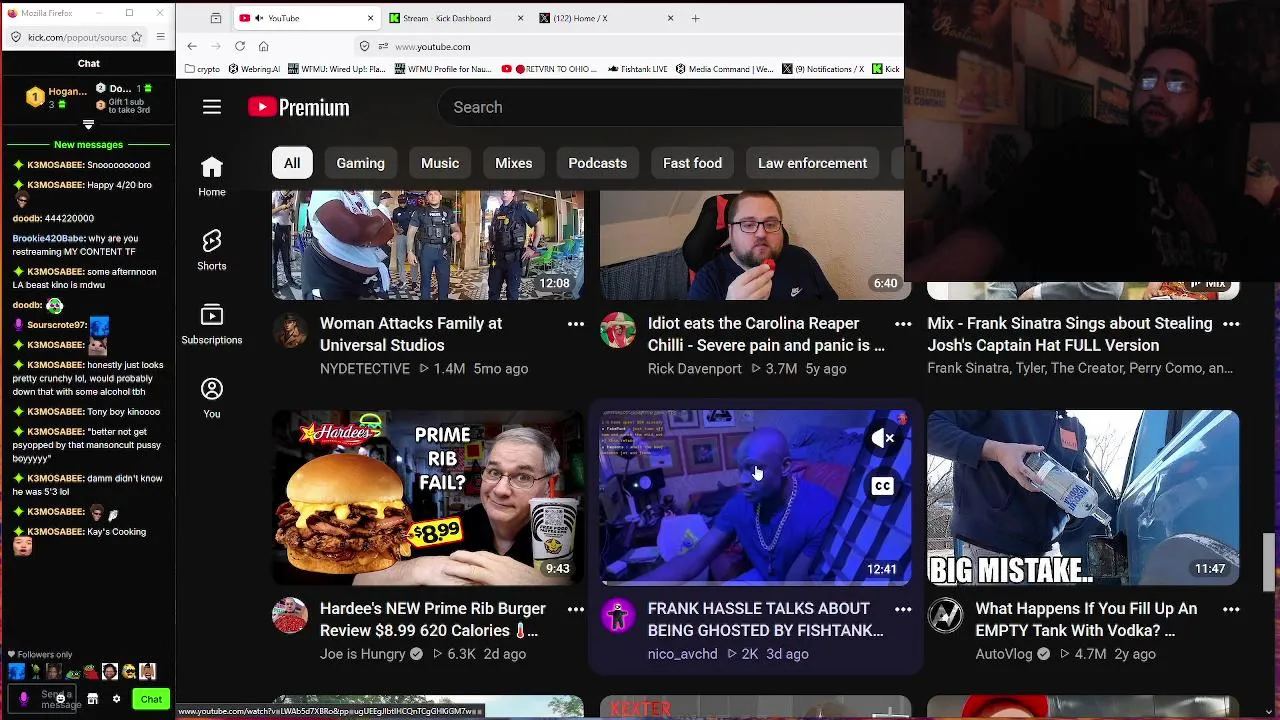This screenshot has width=1280, height=720.
Task: Close the YouTube browser tab
Action: pyautogui.click(x=371, y=18)
